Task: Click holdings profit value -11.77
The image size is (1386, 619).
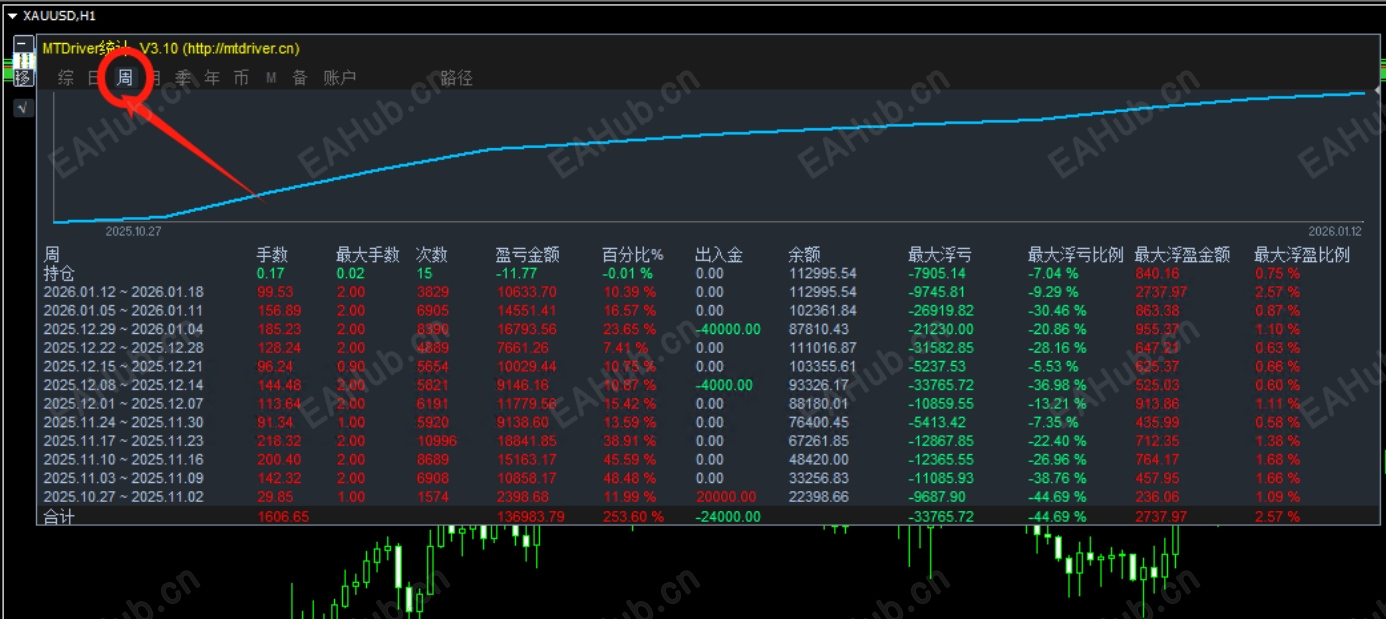Action: pos(516,273)
